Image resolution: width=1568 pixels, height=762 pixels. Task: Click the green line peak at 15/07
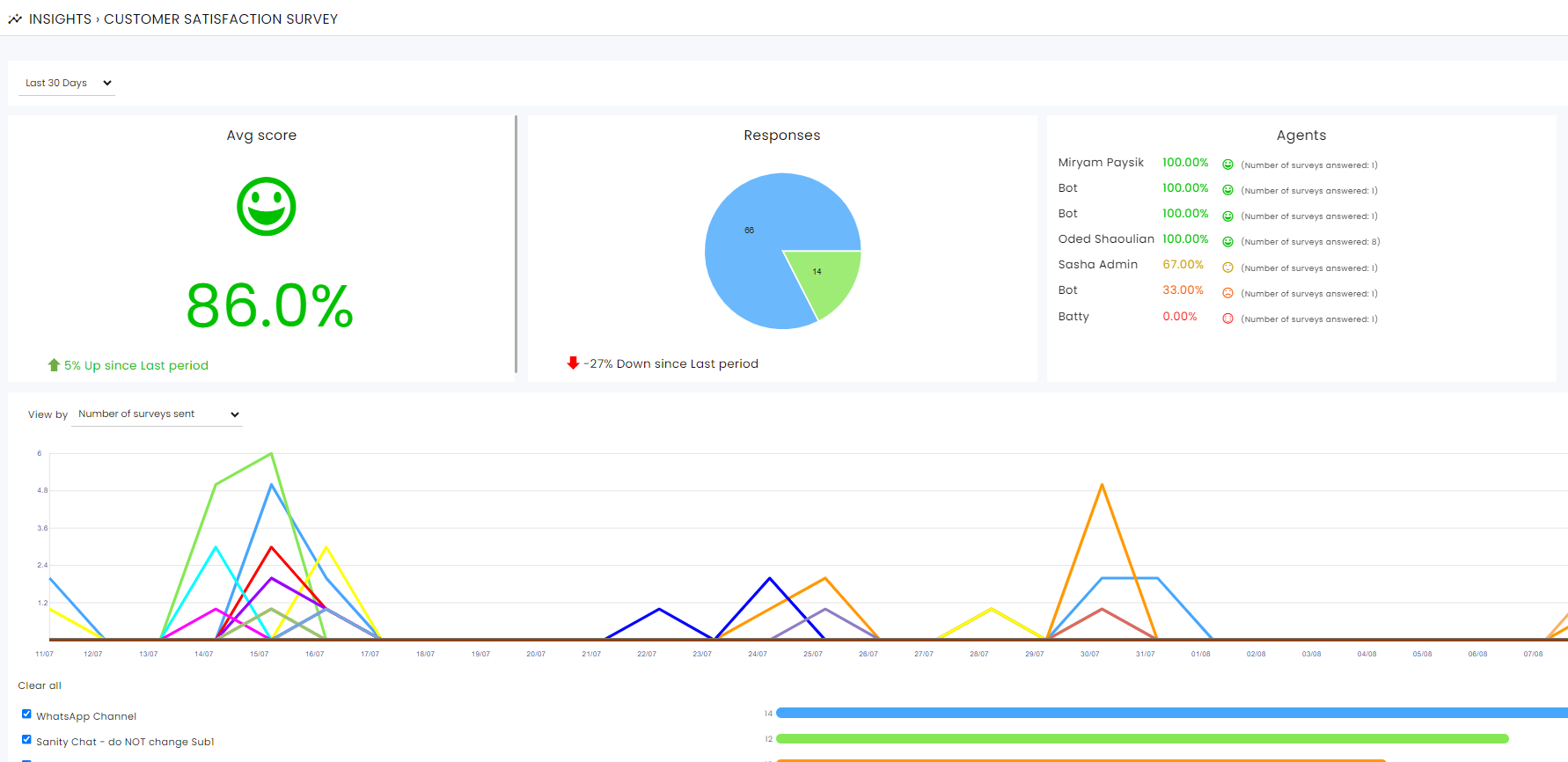[x=271, y=453]
